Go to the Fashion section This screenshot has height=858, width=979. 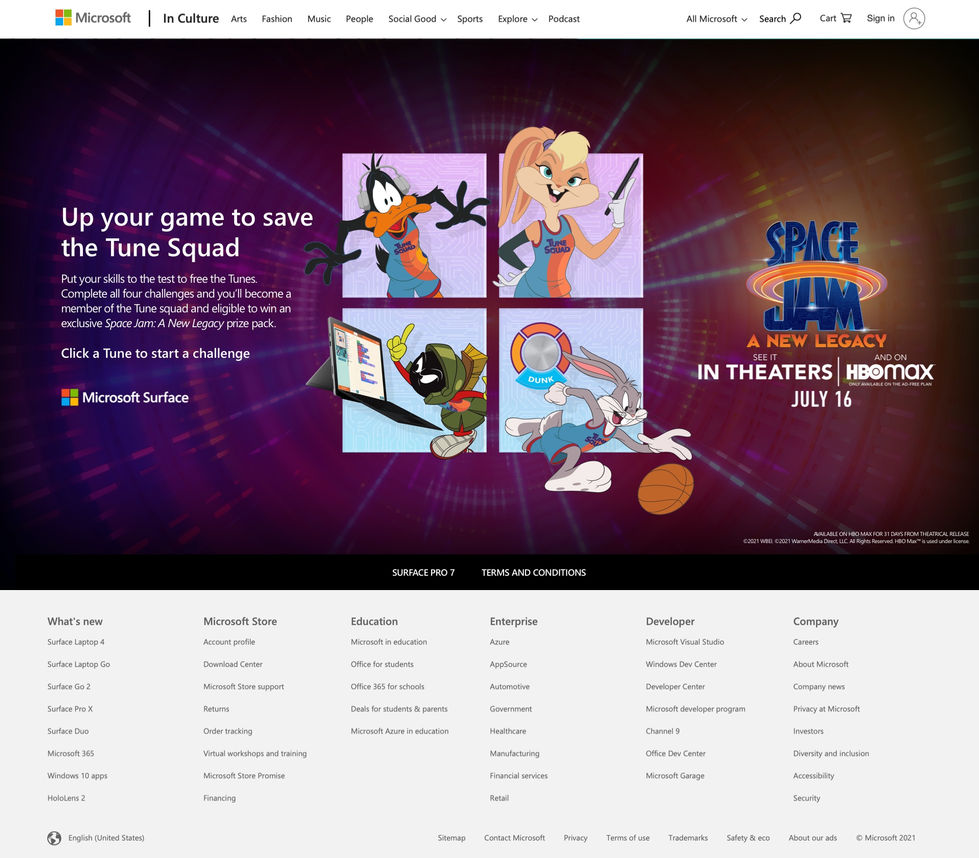pos(277,19)
